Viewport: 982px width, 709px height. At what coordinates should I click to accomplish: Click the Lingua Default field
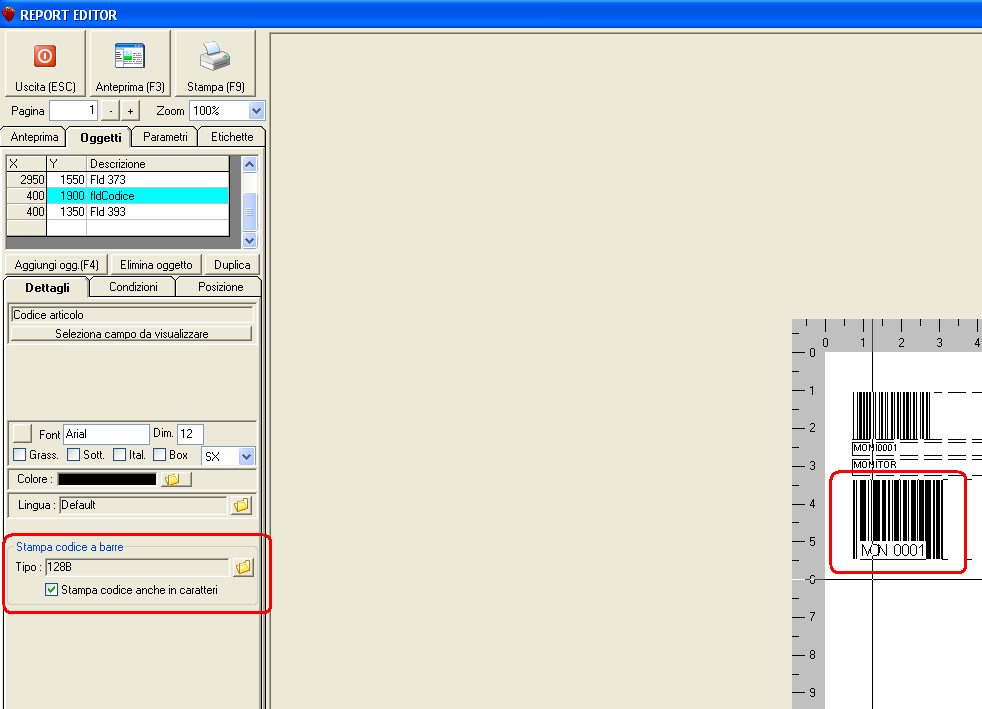[x=143, y=505]
